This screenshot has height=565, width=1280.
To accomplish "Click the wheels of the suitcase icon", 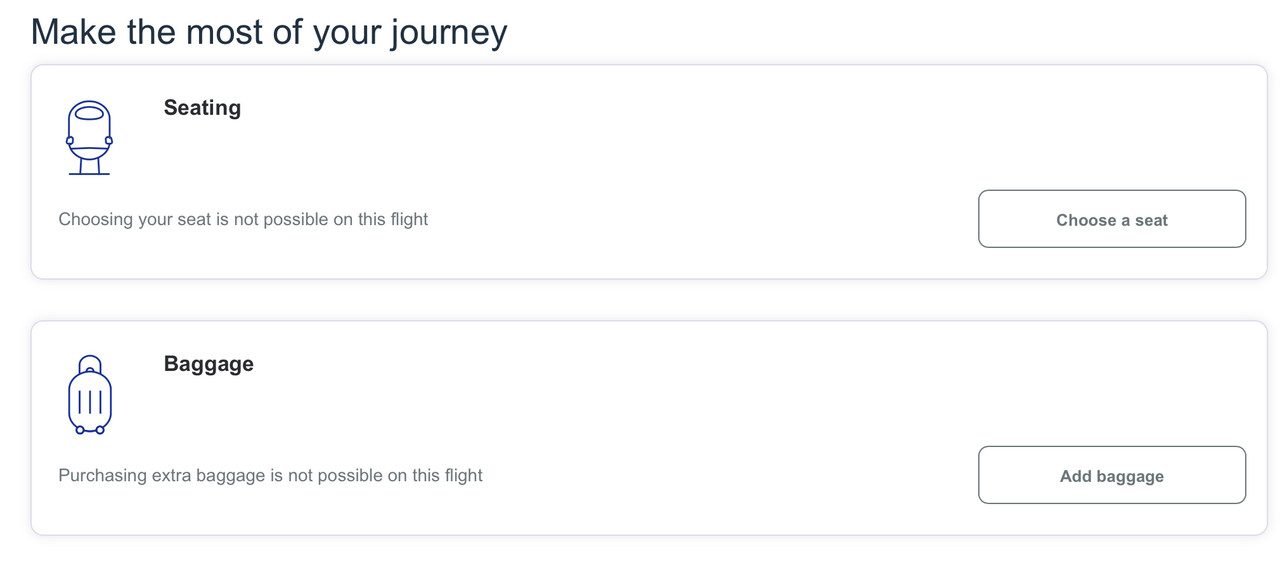I will [80, 430].
